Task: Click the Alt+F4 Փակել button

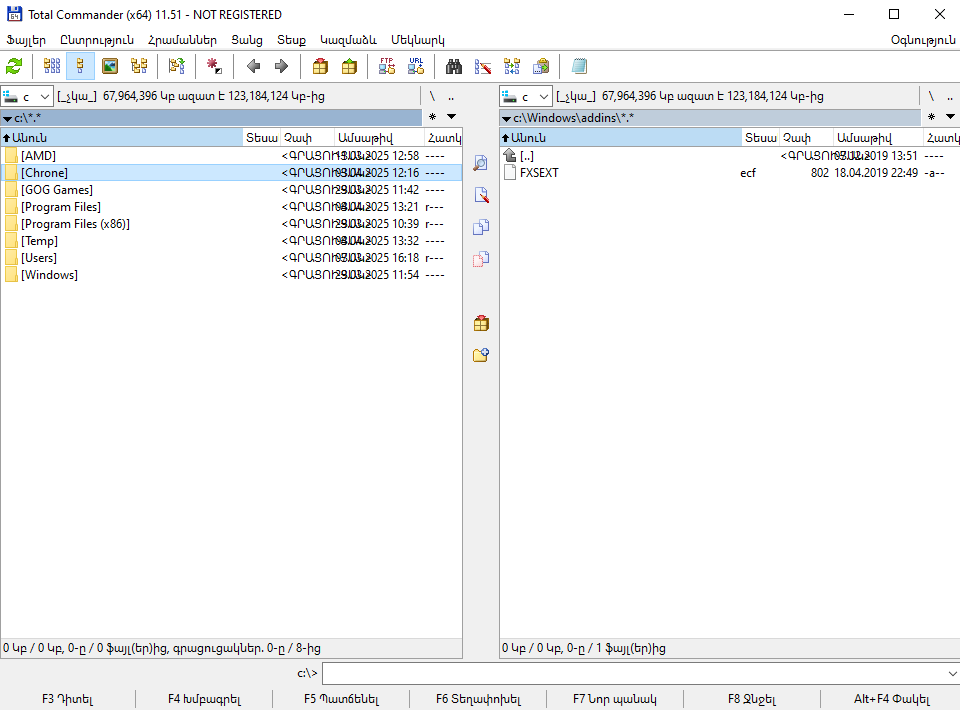Action: click(891, 699)
